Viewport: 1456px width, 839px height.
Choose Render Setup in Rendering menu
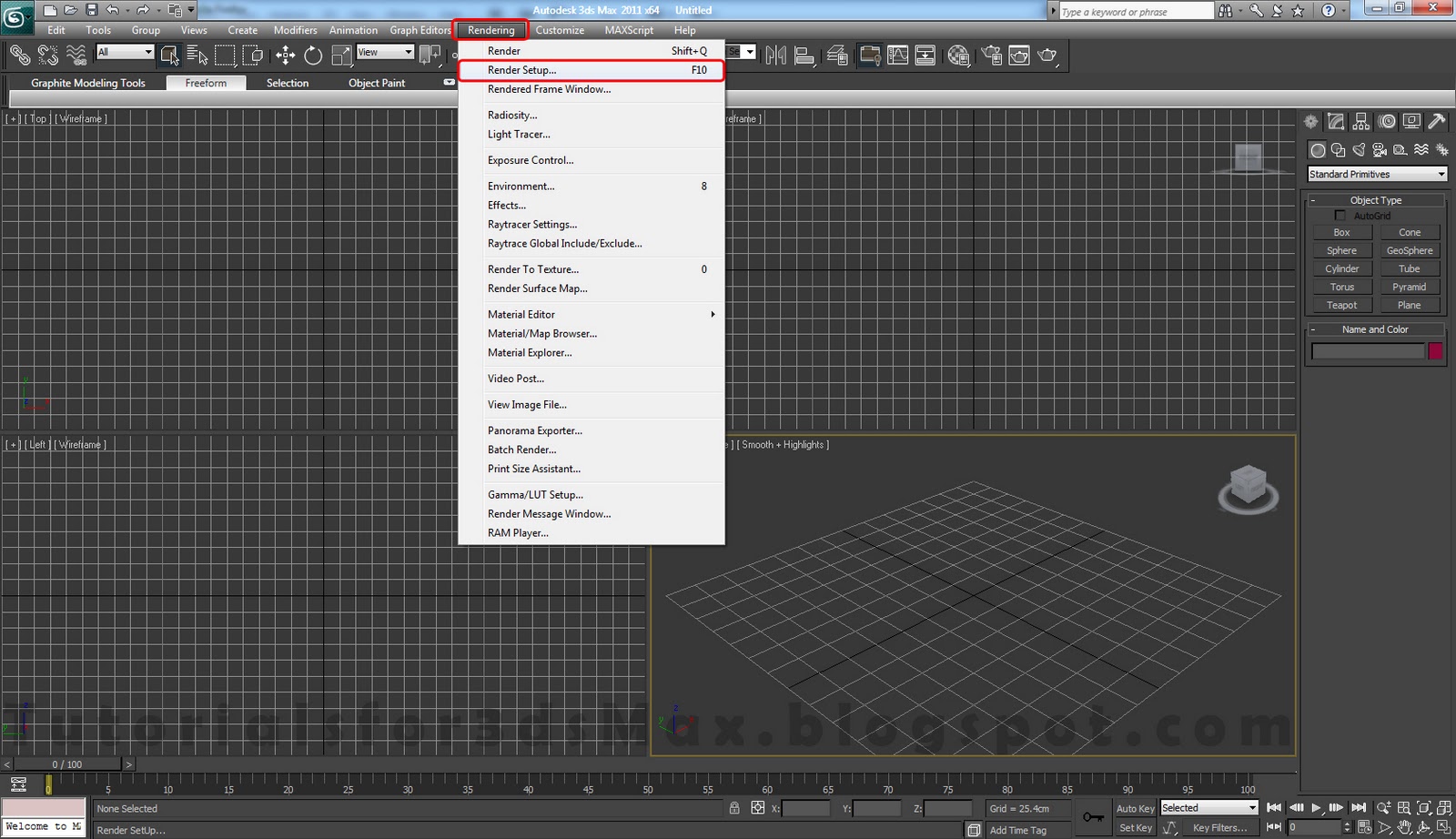[x=591, y=70]
